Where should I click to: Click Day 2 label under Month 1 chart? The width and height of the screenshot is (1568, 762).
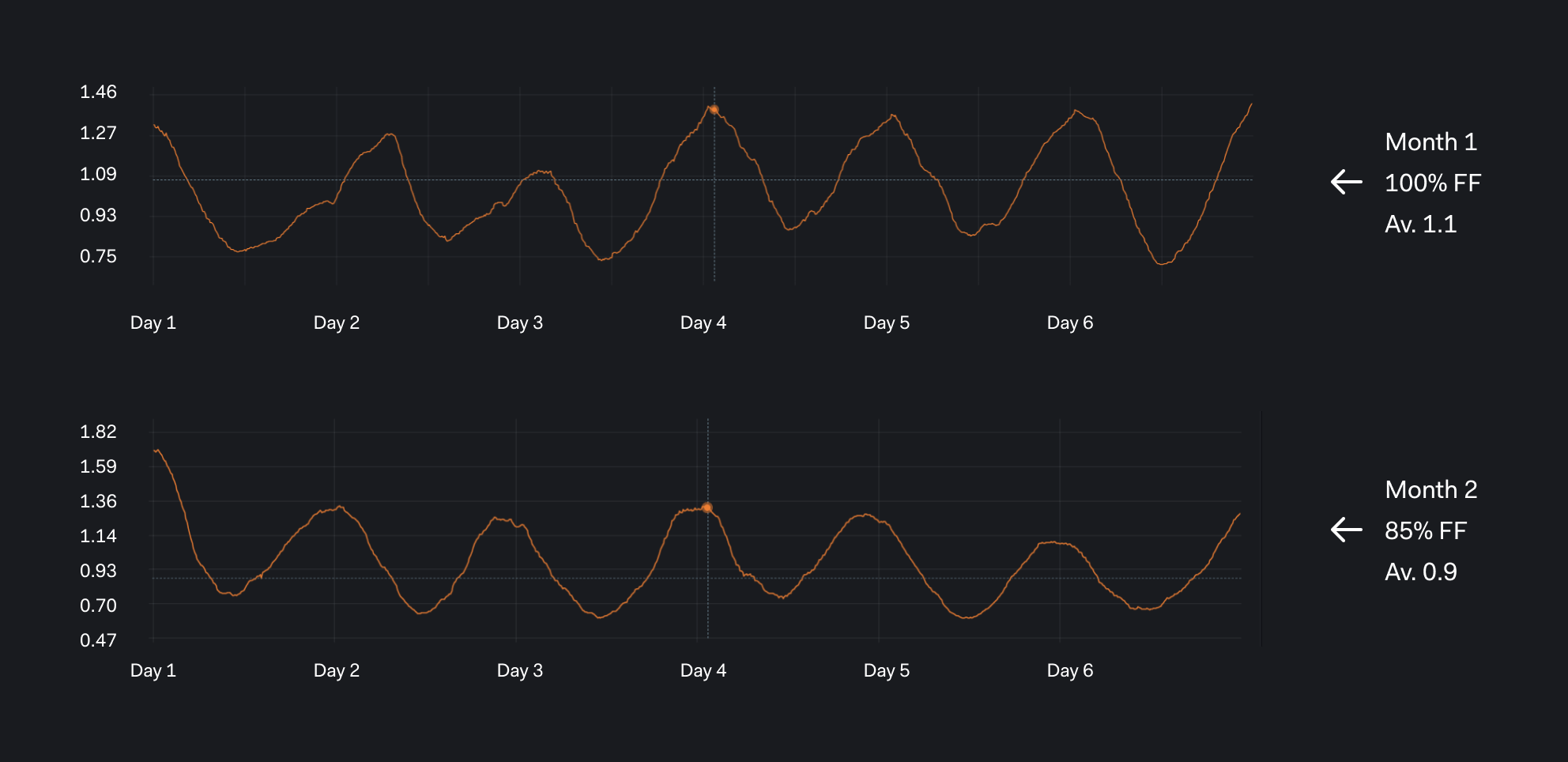tap(337, 323)
